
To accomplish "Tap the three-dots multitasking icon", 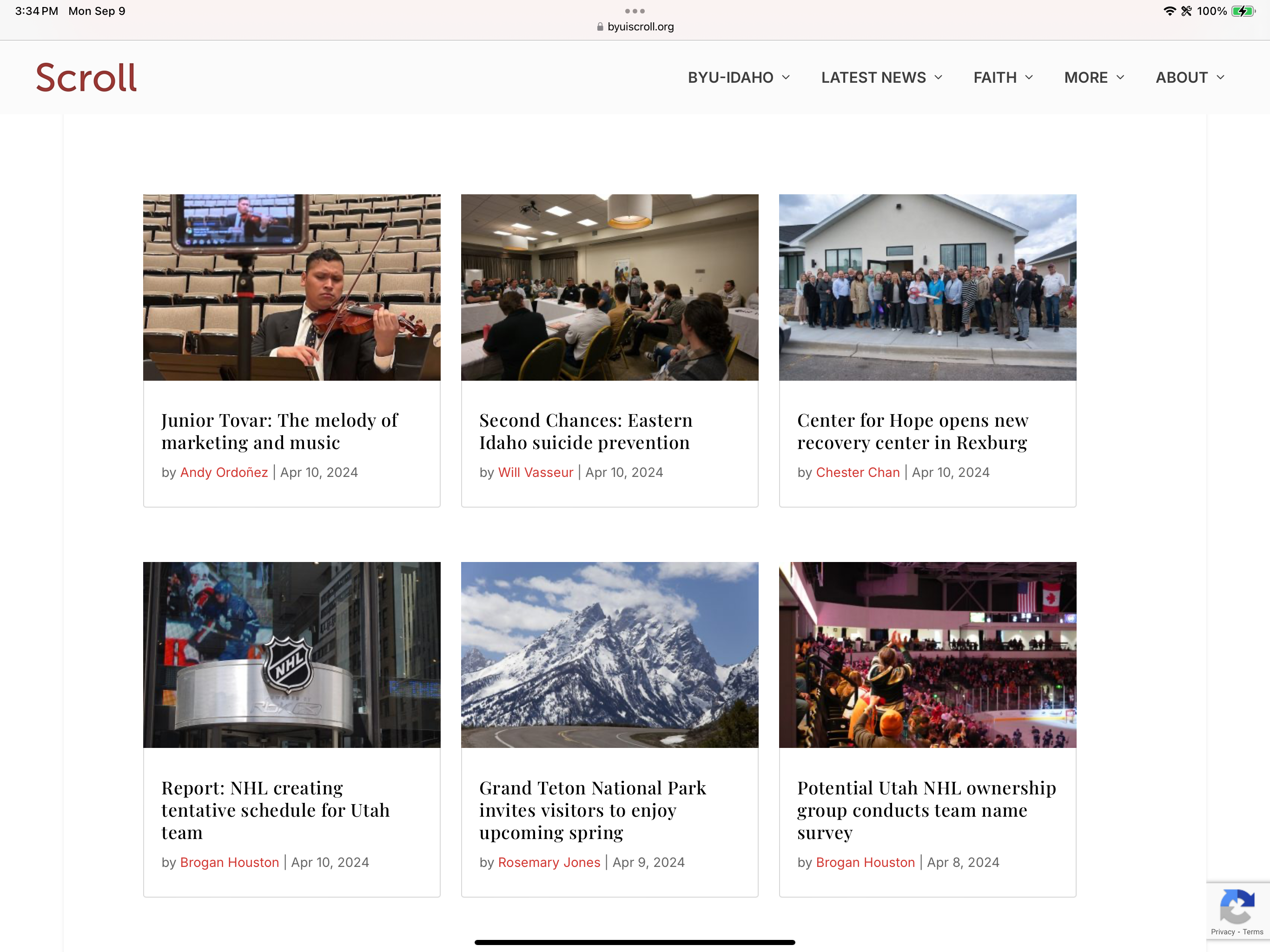I will click(635, 11).
